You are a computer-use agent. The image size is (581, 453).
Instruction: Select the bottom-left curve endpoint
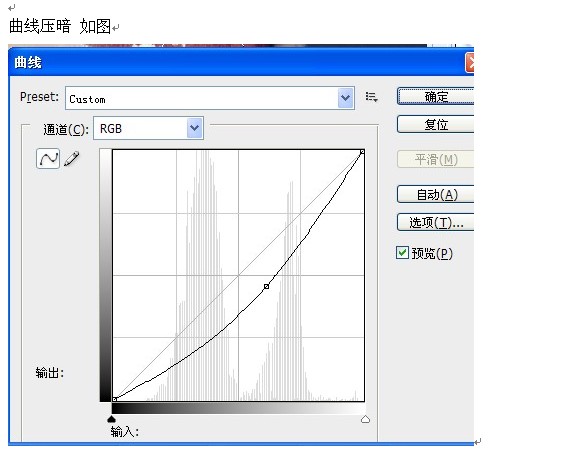coord(114,399)
